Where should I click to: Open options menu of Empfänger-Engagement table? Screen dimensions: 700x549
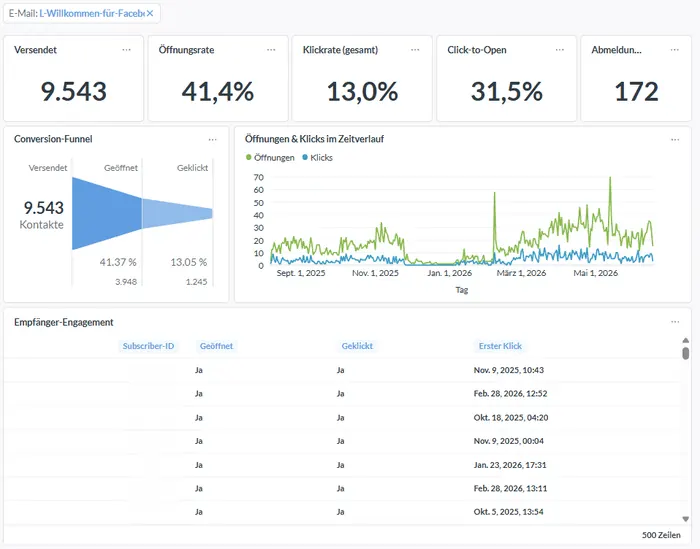[x=675, y=322]
